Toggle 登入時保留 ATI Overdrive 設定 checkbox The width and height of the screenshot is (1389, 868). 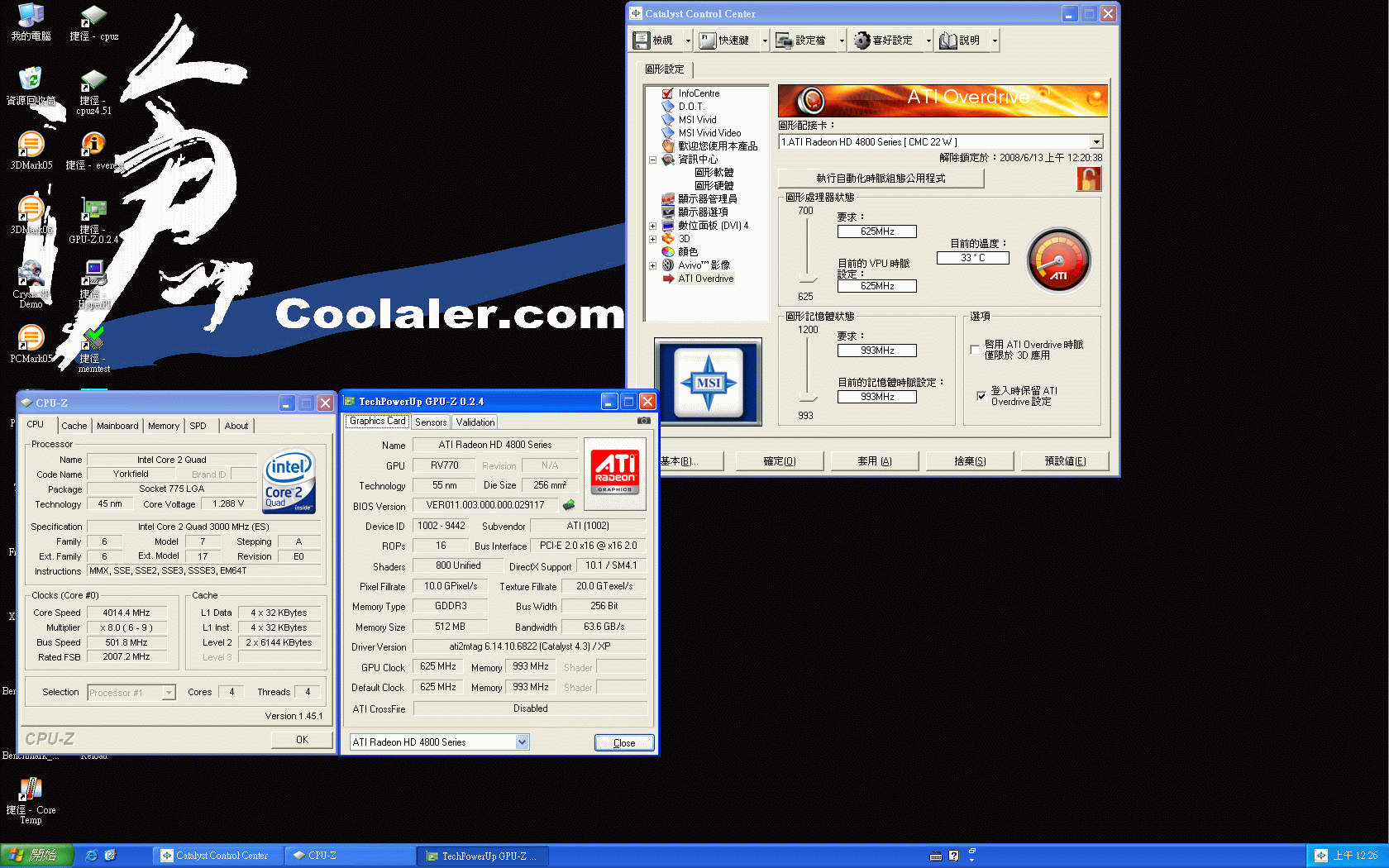pyautogui.click(x=981, y=396)
